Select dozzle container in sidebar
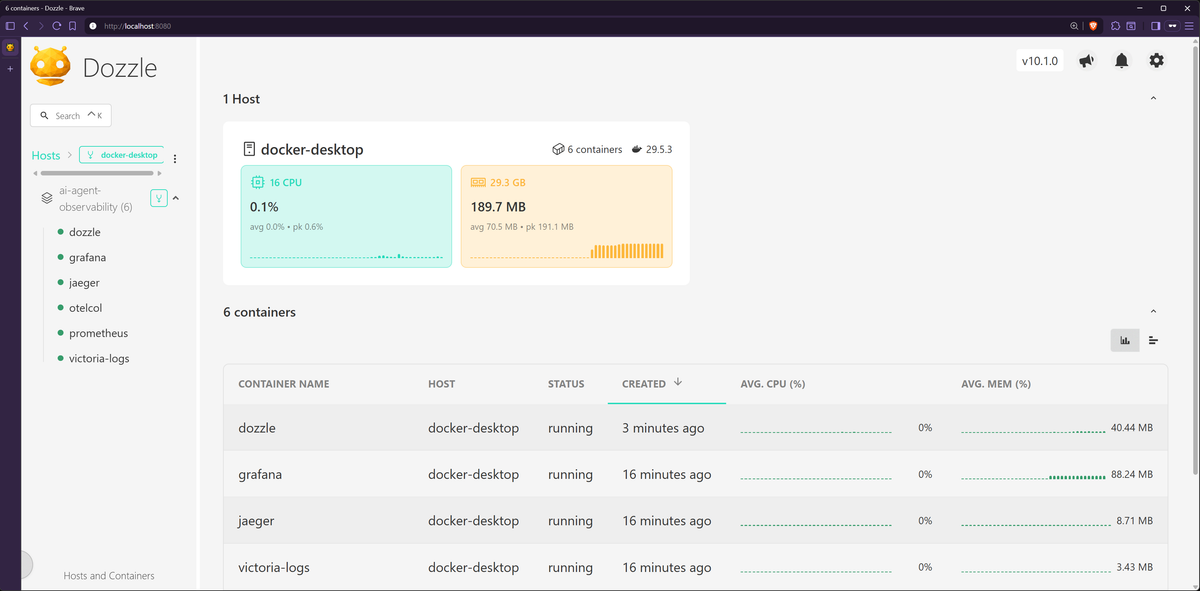1200x591 pixels. (x=85, y=232)
